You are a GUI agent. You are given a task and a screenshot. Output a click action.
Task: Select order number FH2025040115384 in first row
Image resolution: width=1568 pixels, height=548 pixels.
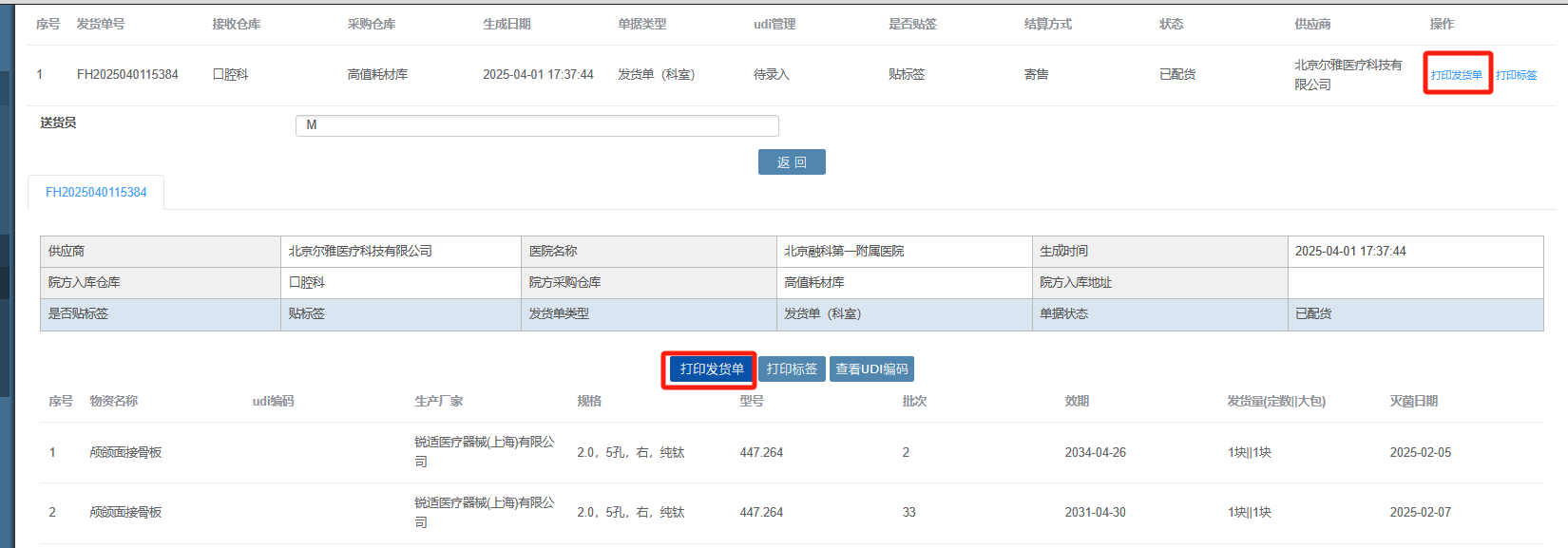point(127,74)
